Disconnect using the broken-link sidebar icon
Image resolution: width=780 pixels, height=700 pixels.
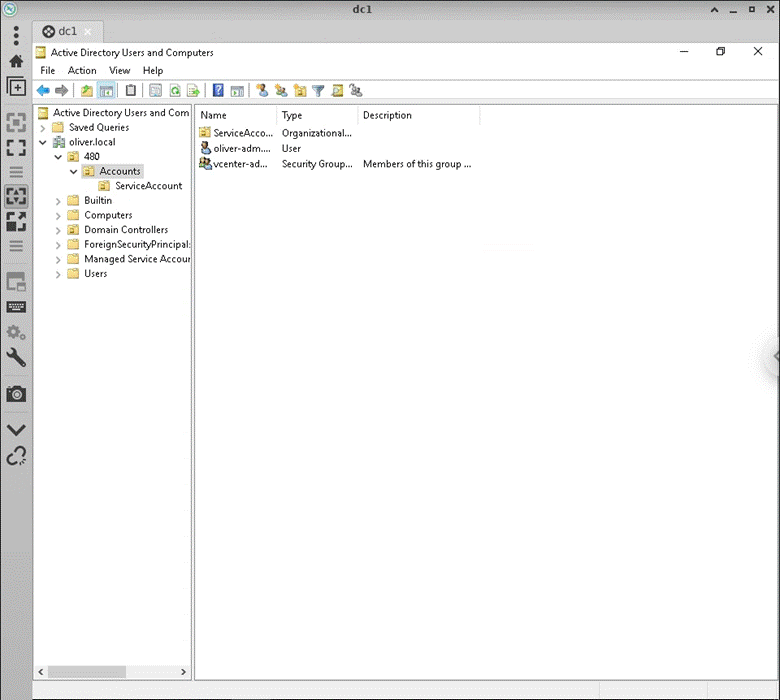tap(16, 456)
